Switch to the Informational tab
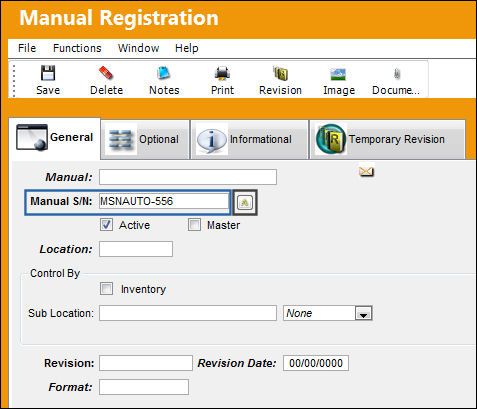Image resolution: width=477 pixels, height=409 pixels. click(x=249, y=139)
